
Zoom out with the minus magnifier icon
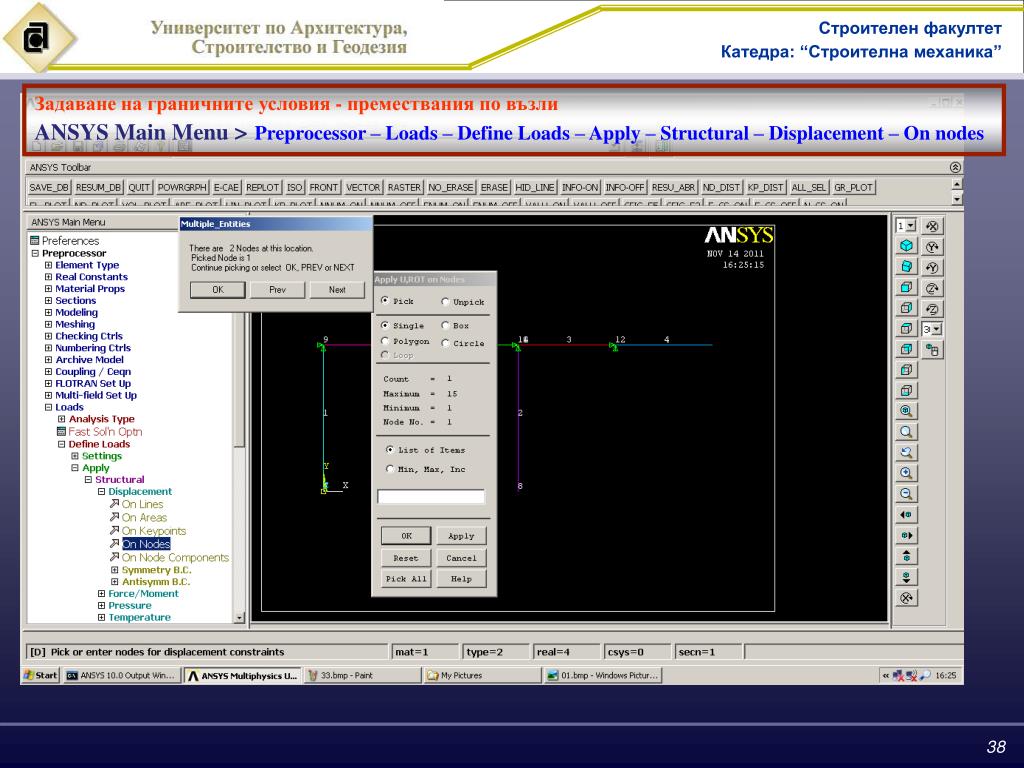pos(906,494)
